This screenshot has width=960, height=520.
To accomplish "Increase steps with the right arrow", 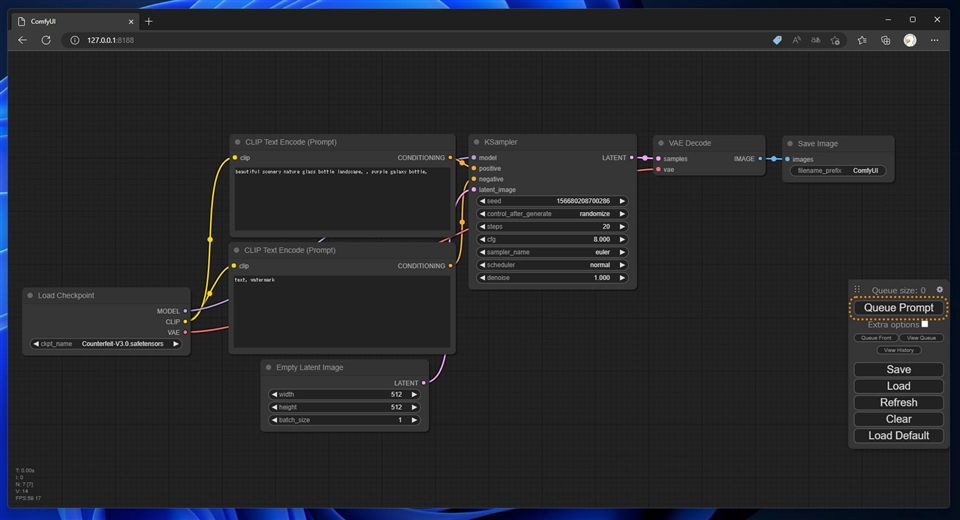I will click(622, 227).
